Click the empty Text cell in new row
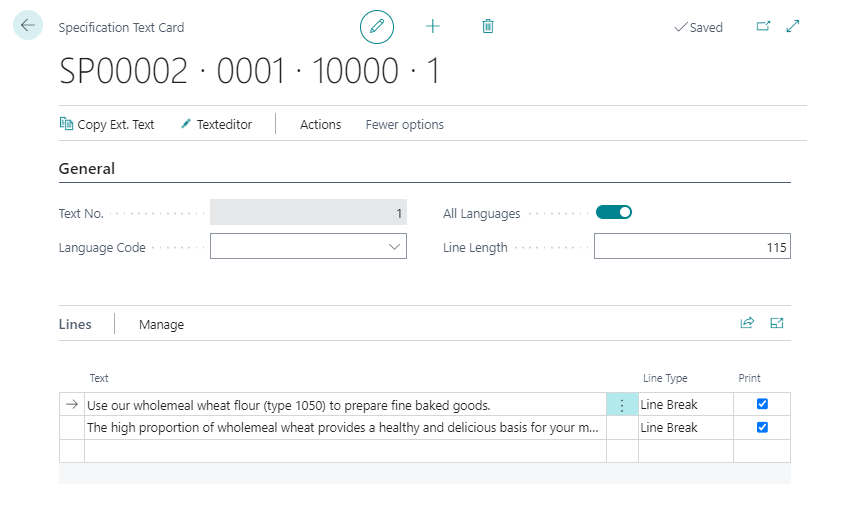This screenshot has width=866, height=520. (345, 451)
